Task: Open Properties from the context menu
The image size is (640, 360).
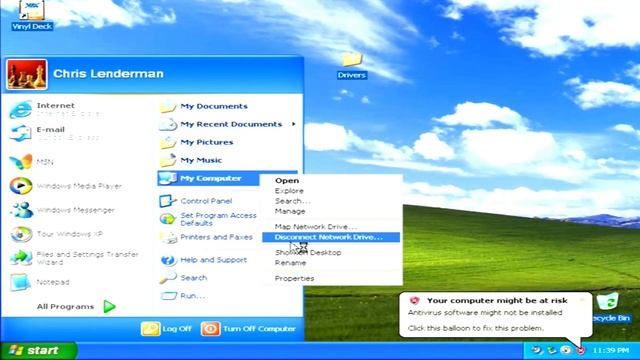Action: pos(295,278)
